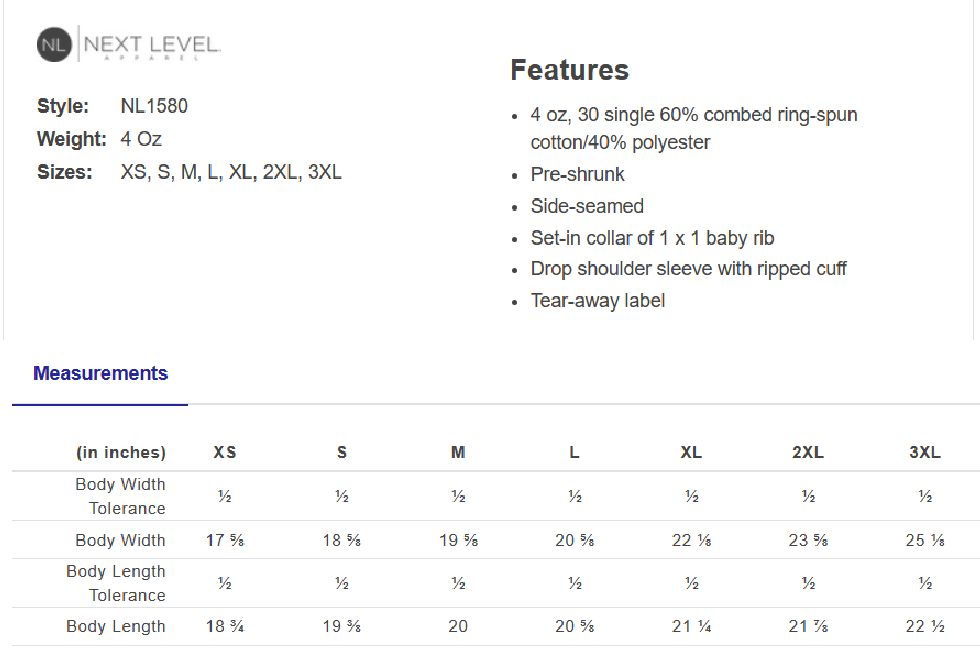
Task: Click the M column header
Action: pos(458,452)
